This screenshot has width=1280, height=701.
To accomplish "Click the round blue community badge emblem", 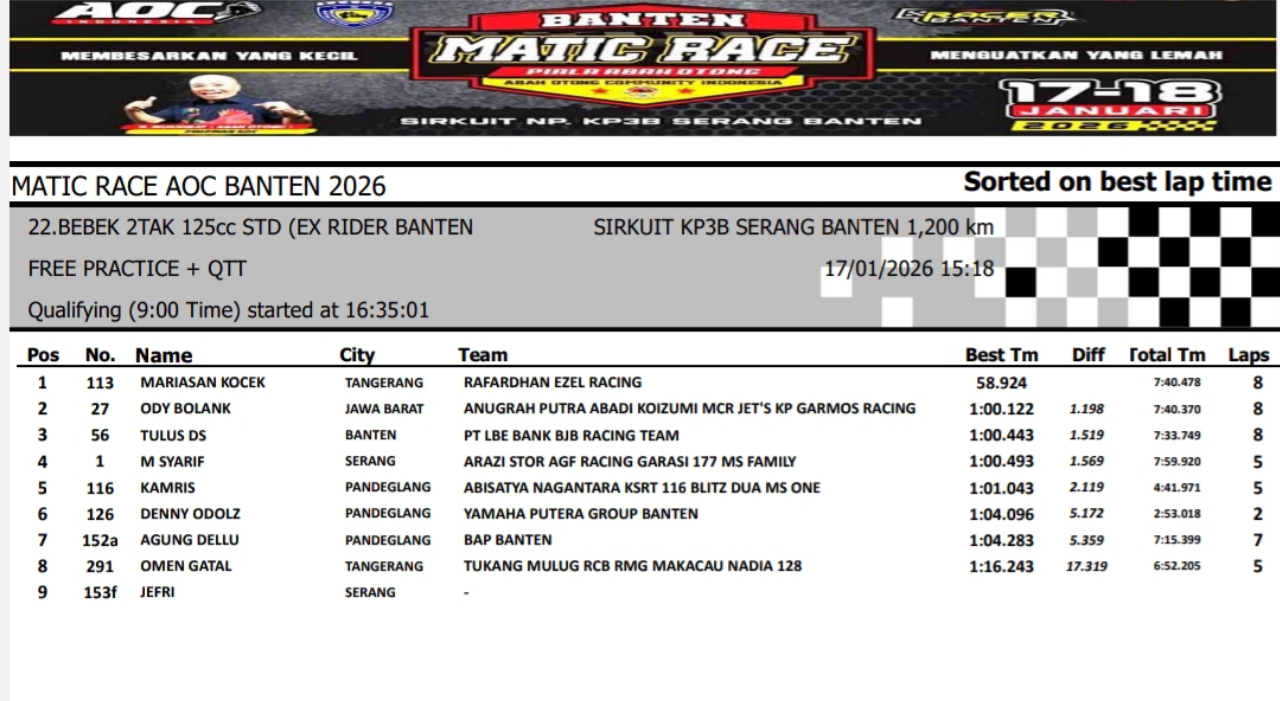I will coord(354,12).
